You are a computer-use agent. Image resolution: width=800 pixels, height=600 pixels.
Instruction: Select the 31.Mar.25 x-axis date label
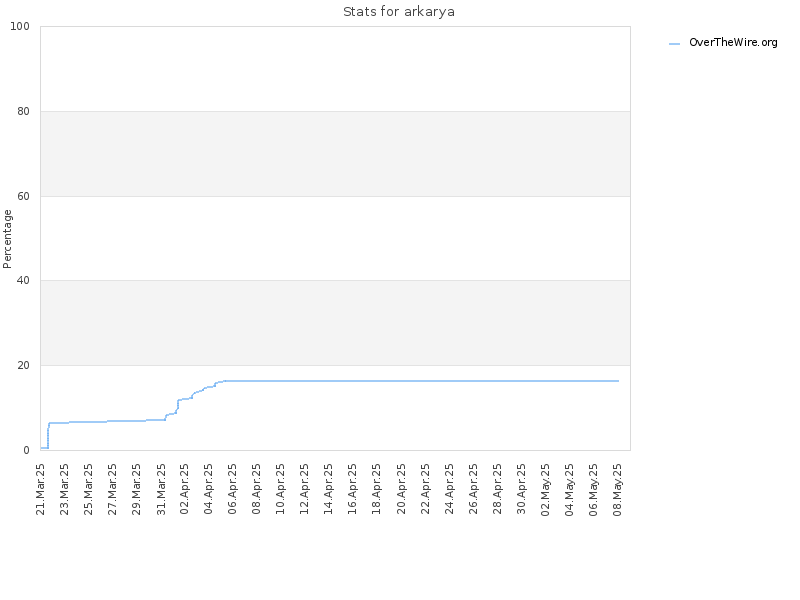tap(161, 489)
